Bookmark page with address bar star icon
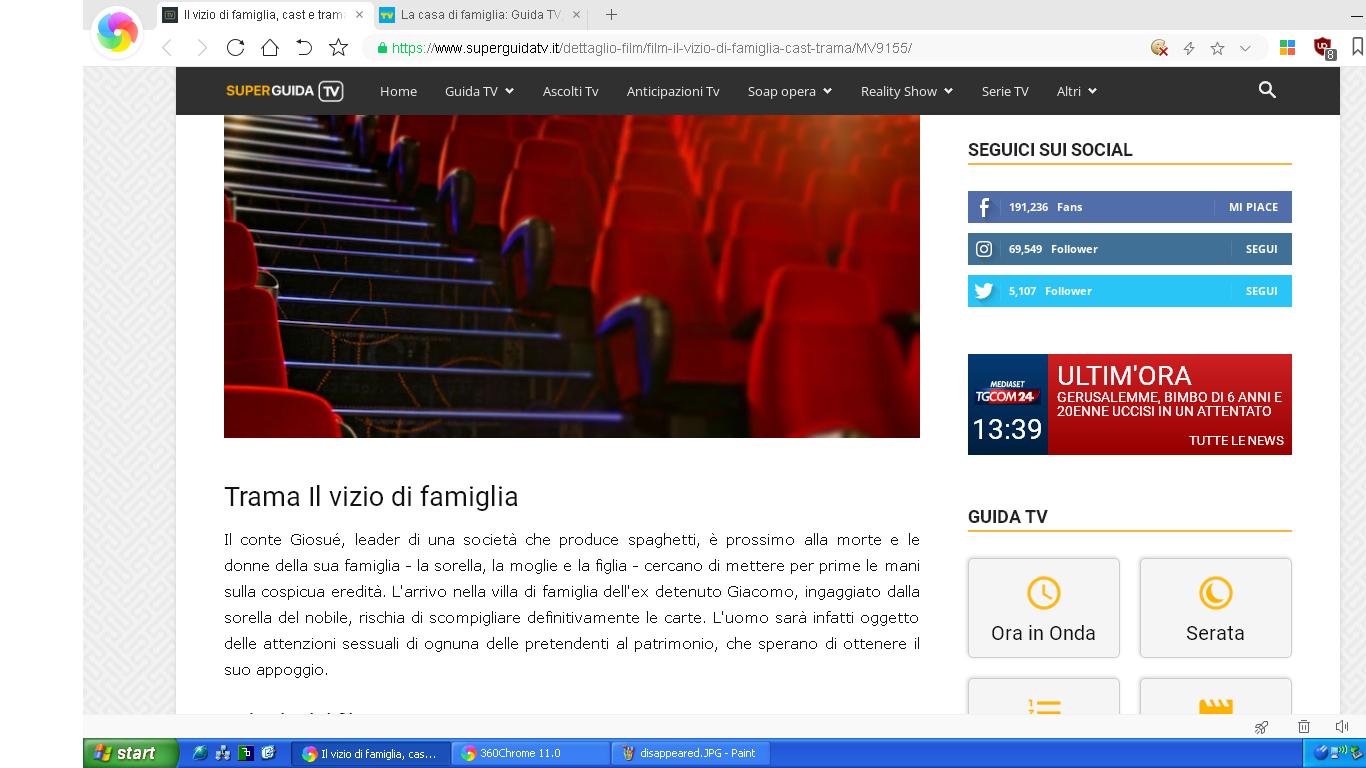 click(1217, 48)
